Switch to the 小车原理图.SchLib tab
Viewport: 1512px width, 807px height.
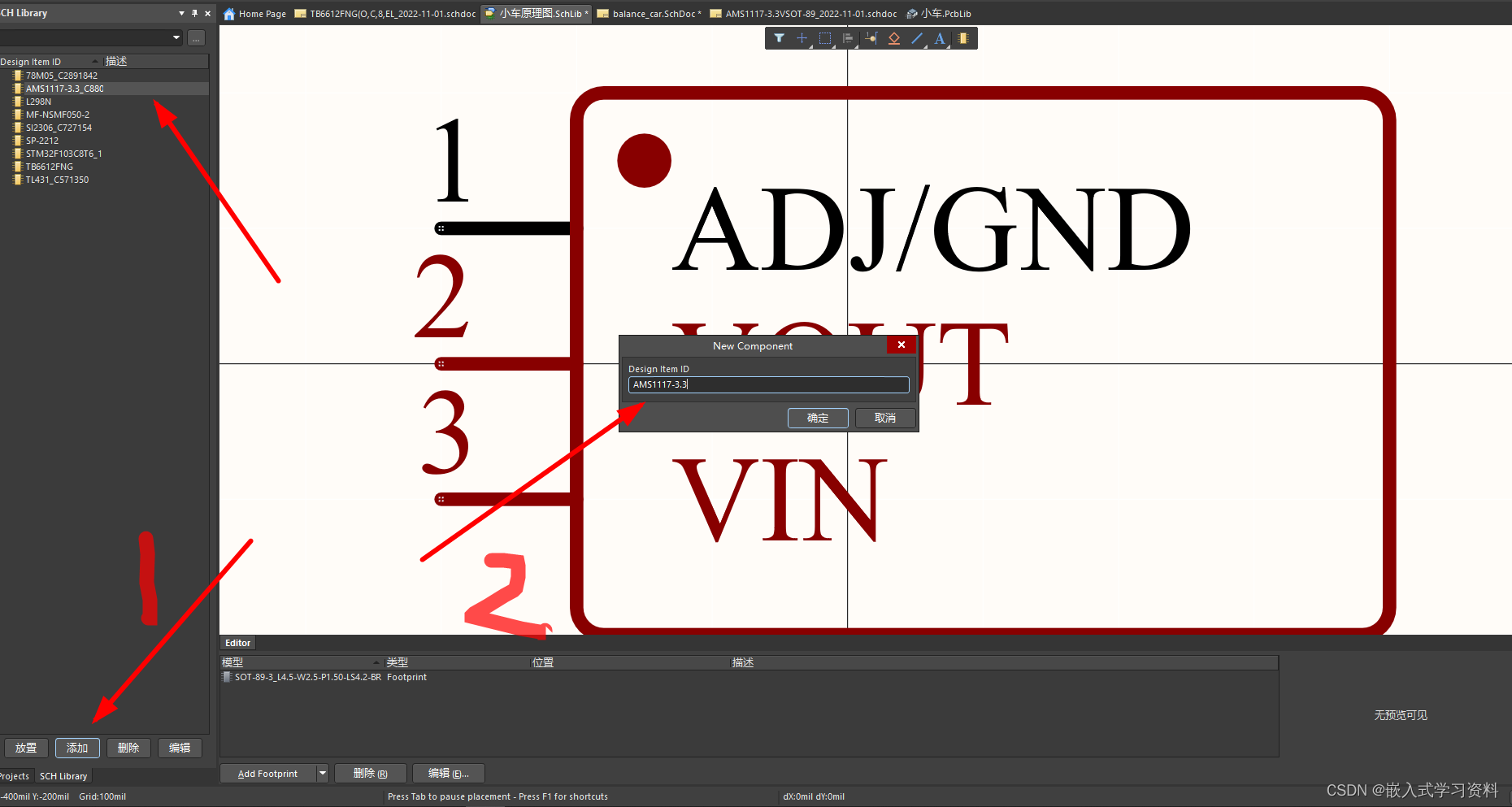(537, 14)
